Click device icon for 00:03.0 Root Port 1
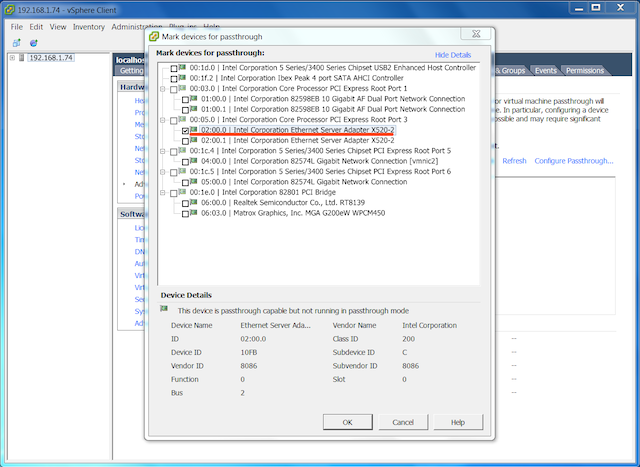The width and height of the screenshot is (640, 467). pyautogui.click(x=182, y=88)
